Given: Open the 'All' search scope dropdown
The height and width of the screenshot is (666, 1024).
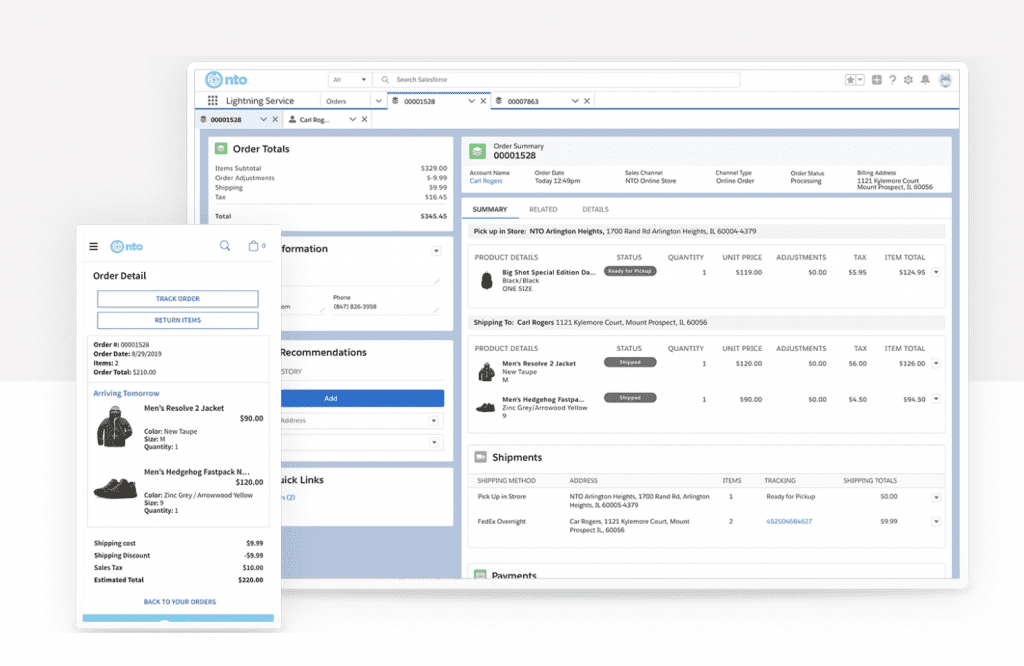Looking at the screenshot, I should click(349, 79).
